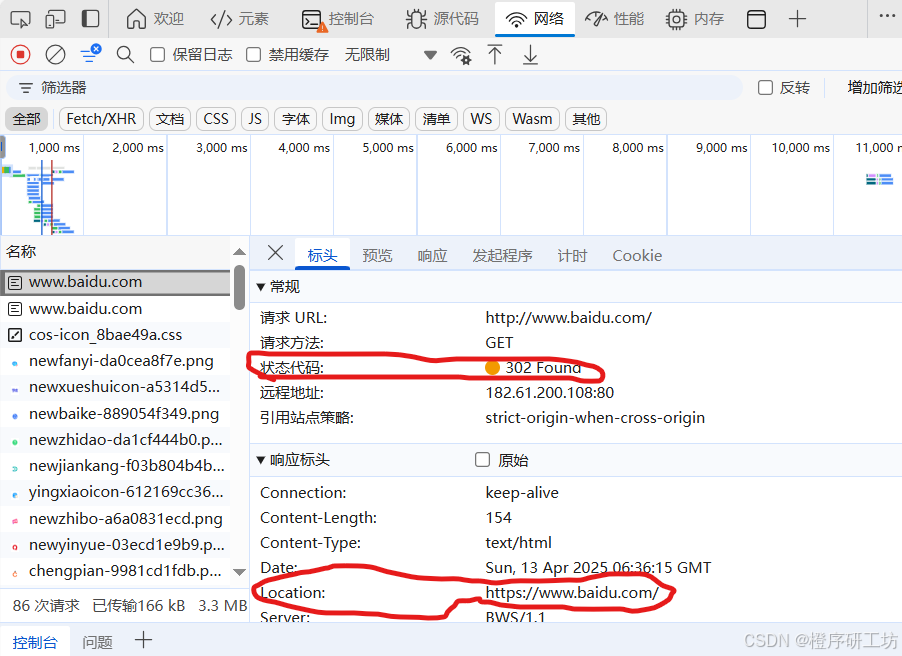Image resolution: width=902 pixels, height=656 pixels.
Task: Open the 响应 response tab
Action: [432, 255]
